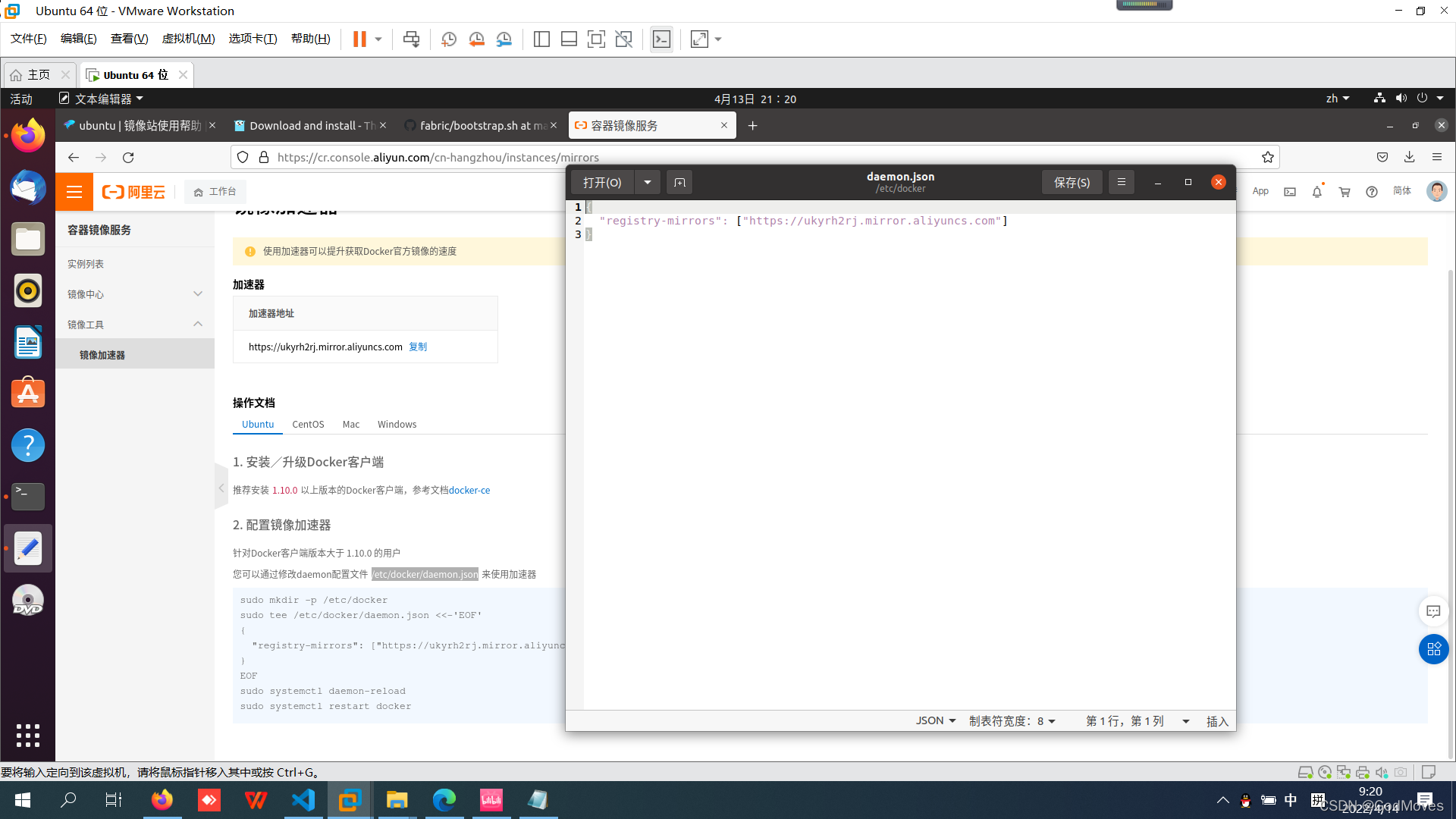Click the 保存 save button in gedit
The image size is (1456, 819).
1072,183
